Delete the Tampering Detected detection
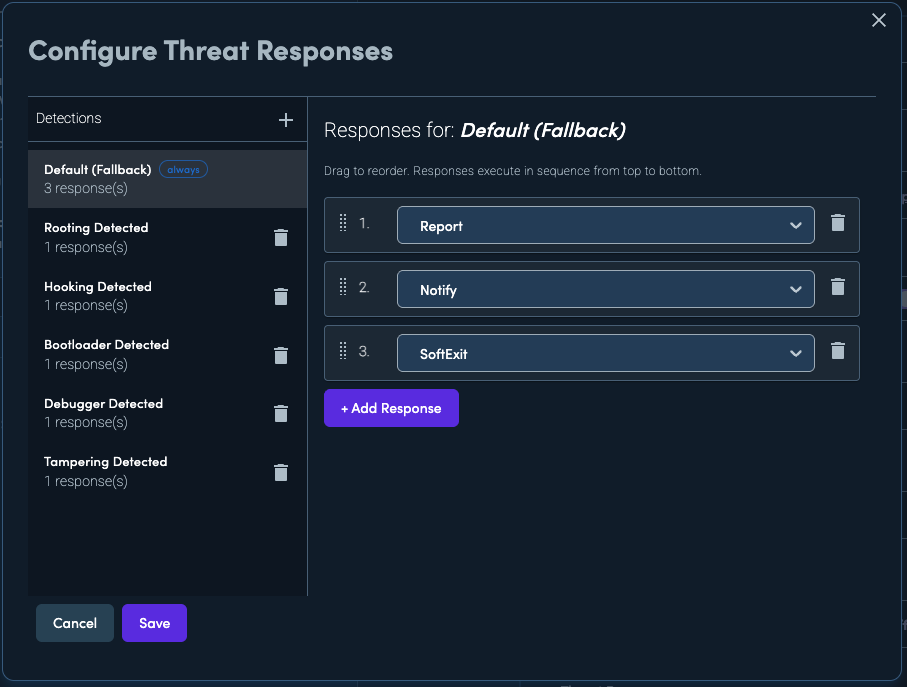Screen dimensions: 907x687 coord(281,472)
